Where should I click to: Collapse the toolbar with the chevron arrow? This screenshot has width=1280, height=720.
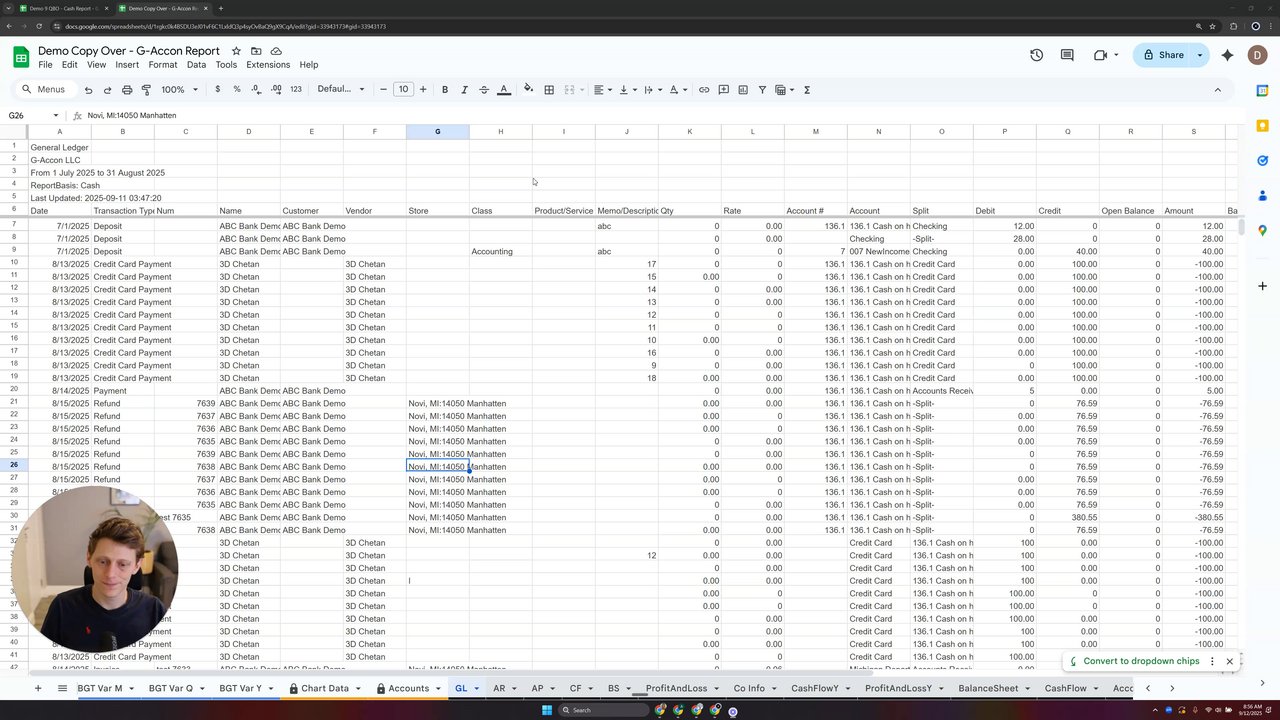[1217, 90]
